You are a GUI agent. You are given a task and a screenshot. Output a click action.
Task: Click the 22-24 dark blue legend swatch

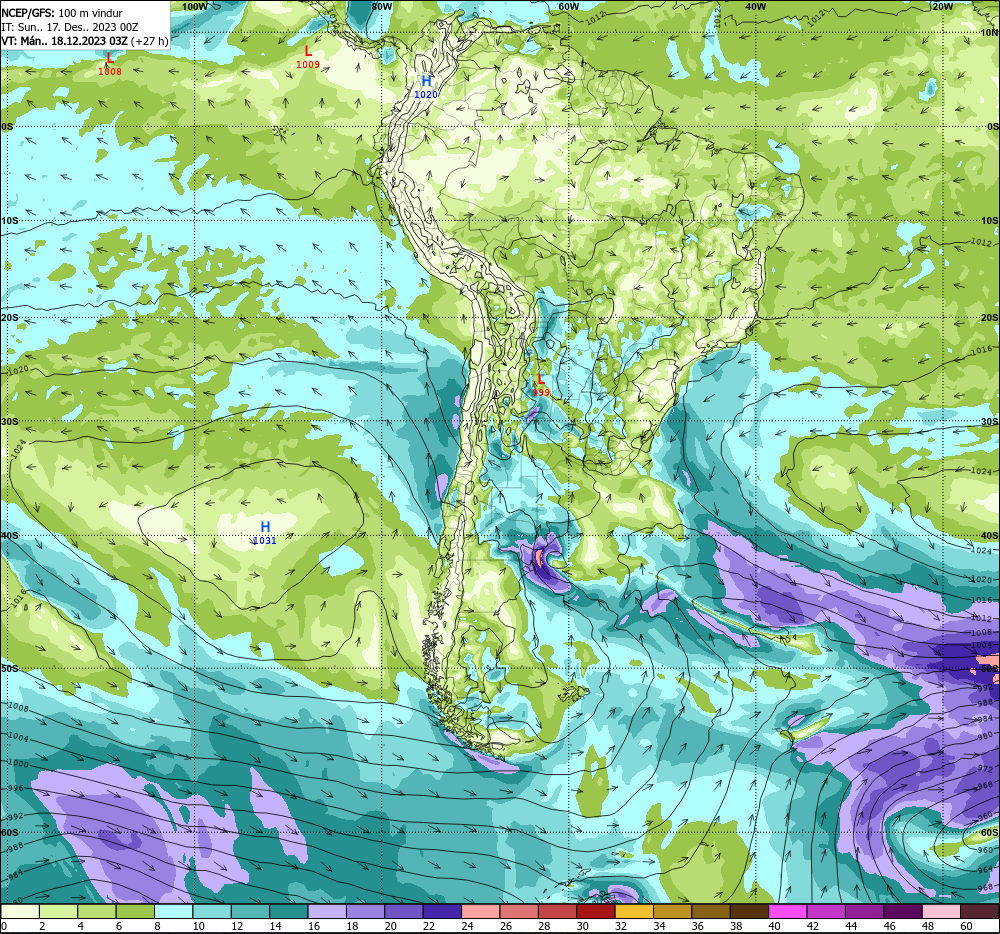pos(442,911)
